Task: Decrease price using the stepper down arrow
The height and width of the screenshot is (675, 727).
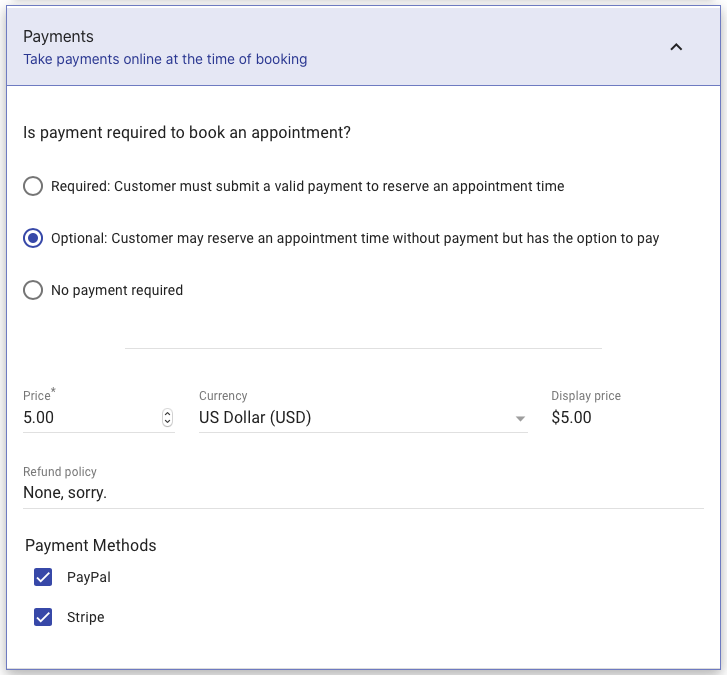Action: coord(167,421)
